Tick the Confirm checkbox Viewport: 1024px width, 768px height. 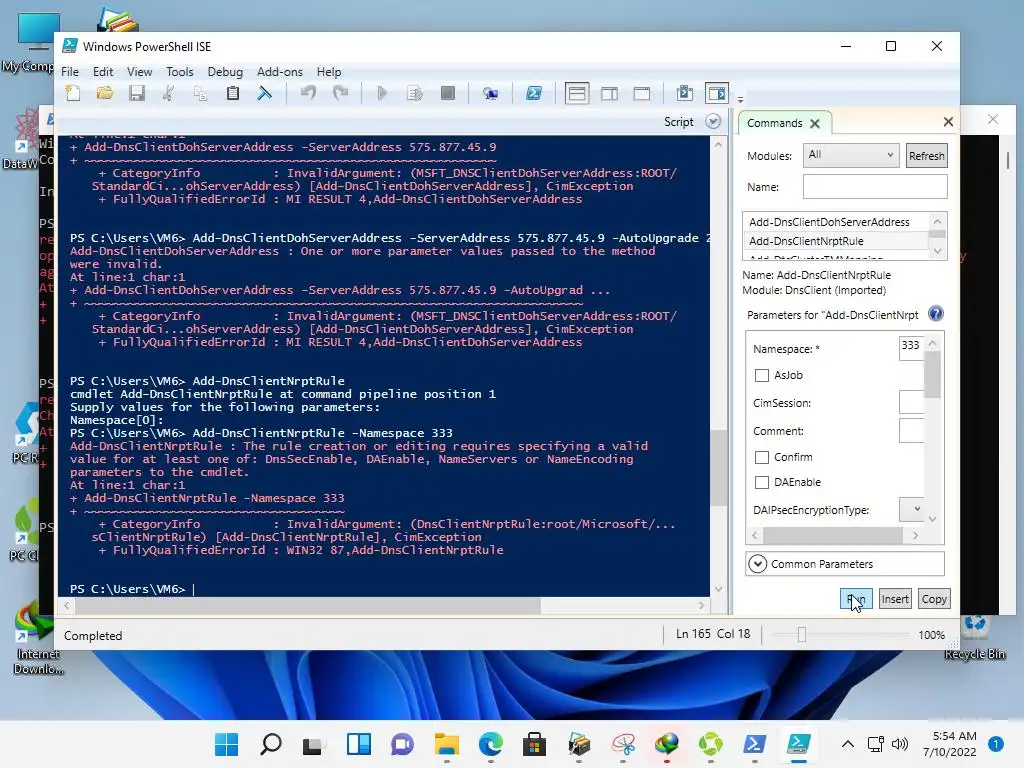point(761,457)
